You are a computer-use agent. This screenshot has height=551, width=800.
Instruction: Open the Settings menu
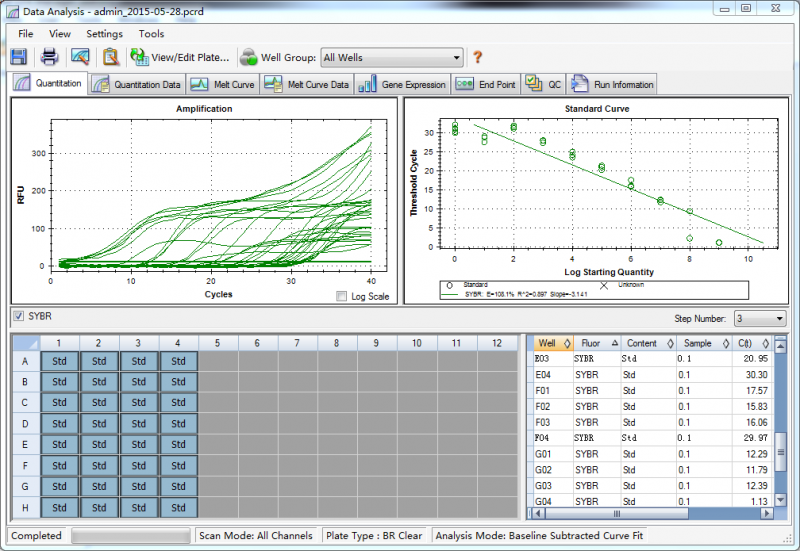tap(104, 33)
